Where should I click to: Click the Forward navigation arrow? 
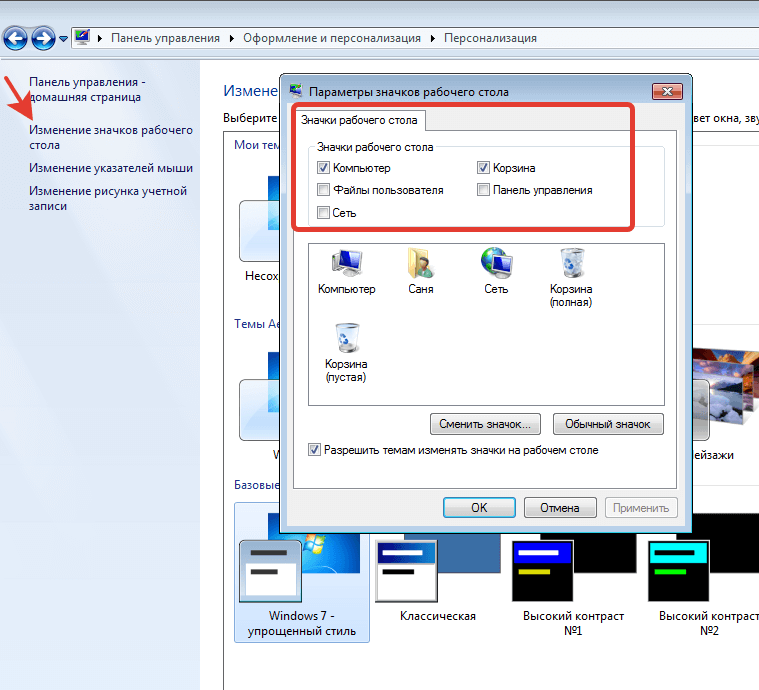(43, 39)
